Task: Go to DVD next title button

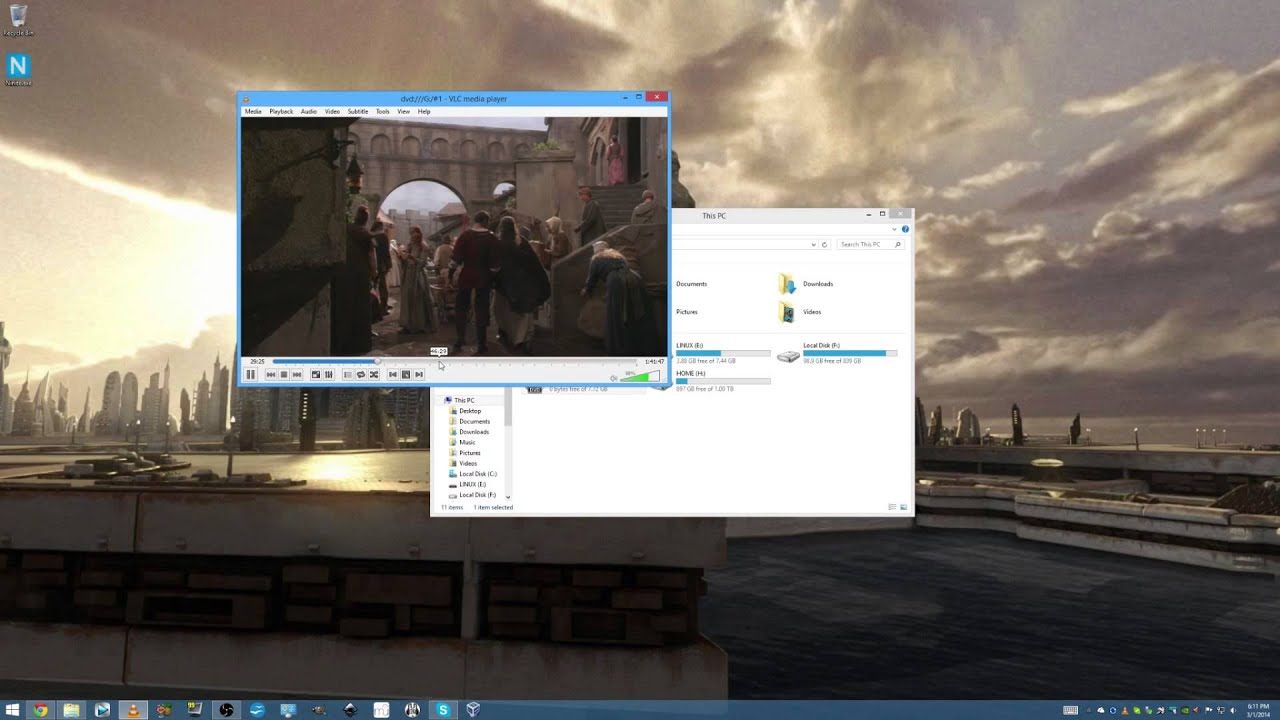Action: (x=419, y=374)
